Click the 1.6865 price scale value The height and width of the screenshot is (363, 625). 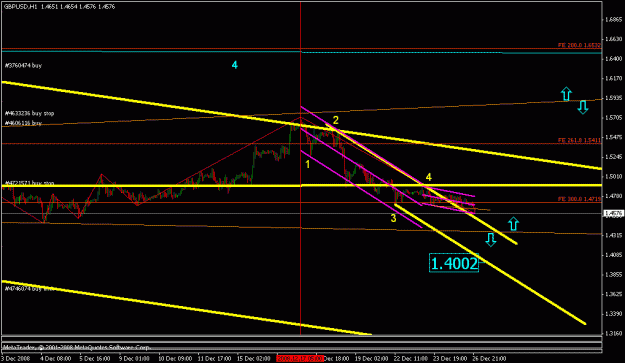coord(614,20)
